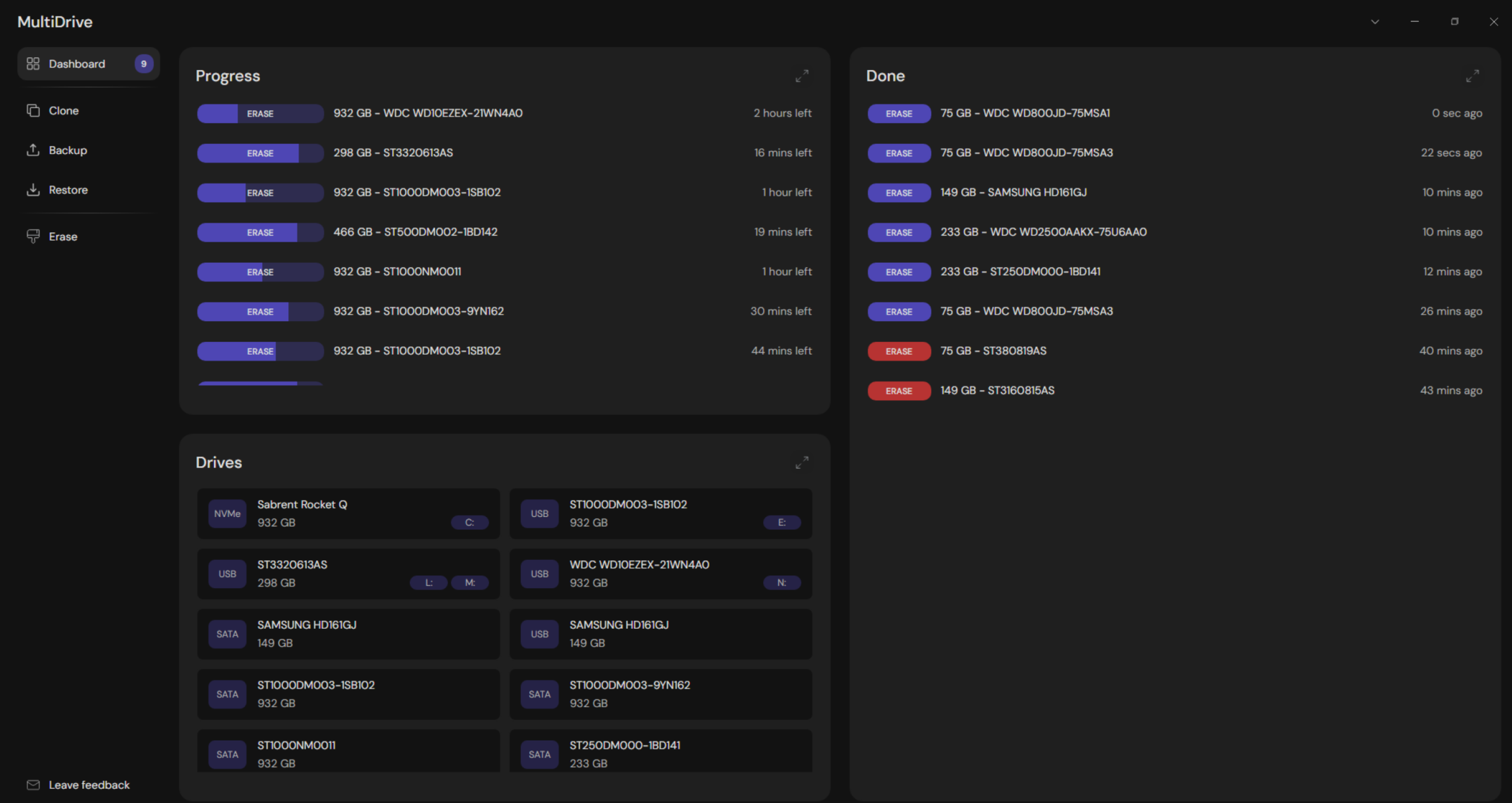Select failed red ERASE entry for ST380819AS

[x=899, y=351]
